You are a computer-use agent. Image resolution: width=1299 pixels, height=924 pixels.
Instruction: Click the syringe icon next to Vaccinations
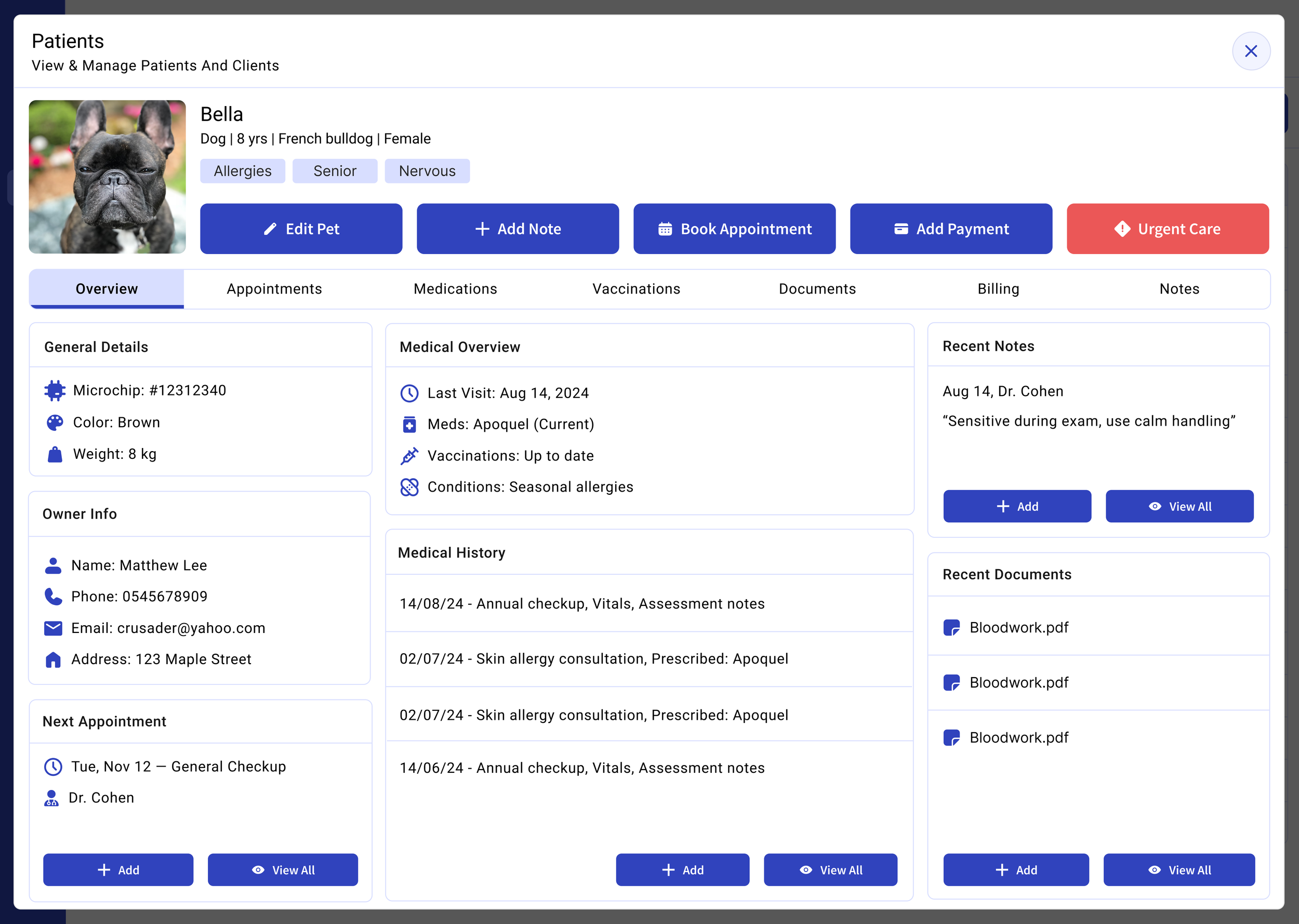[x=409, y=456]
